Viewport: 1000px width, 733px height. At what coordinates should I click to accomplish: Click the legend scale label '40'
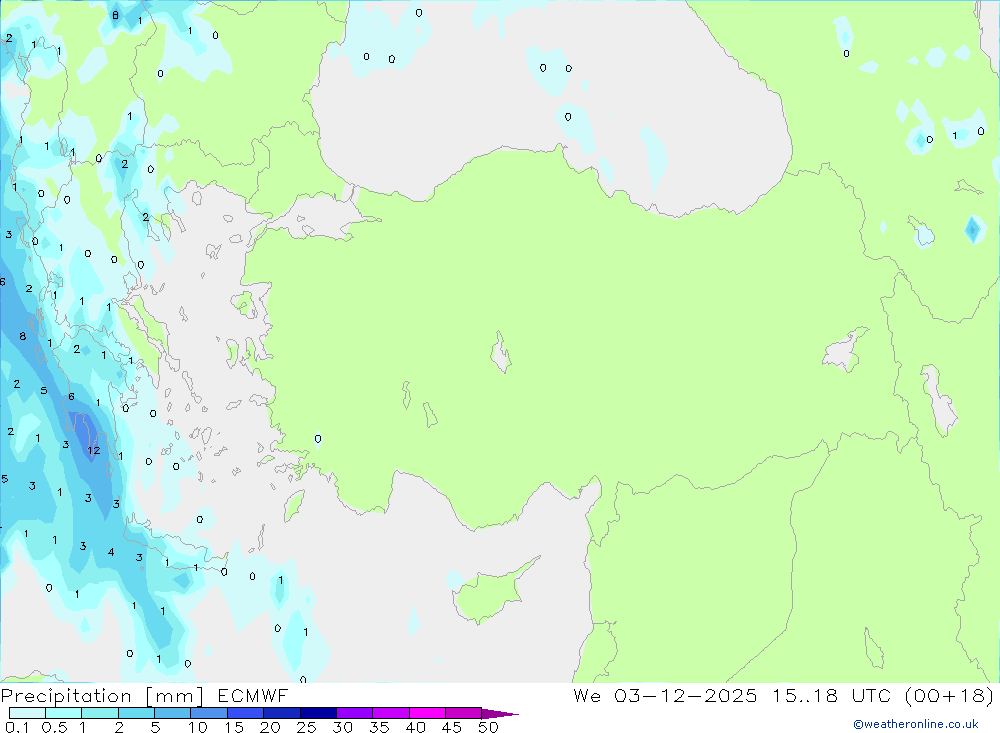click(416, 727)
